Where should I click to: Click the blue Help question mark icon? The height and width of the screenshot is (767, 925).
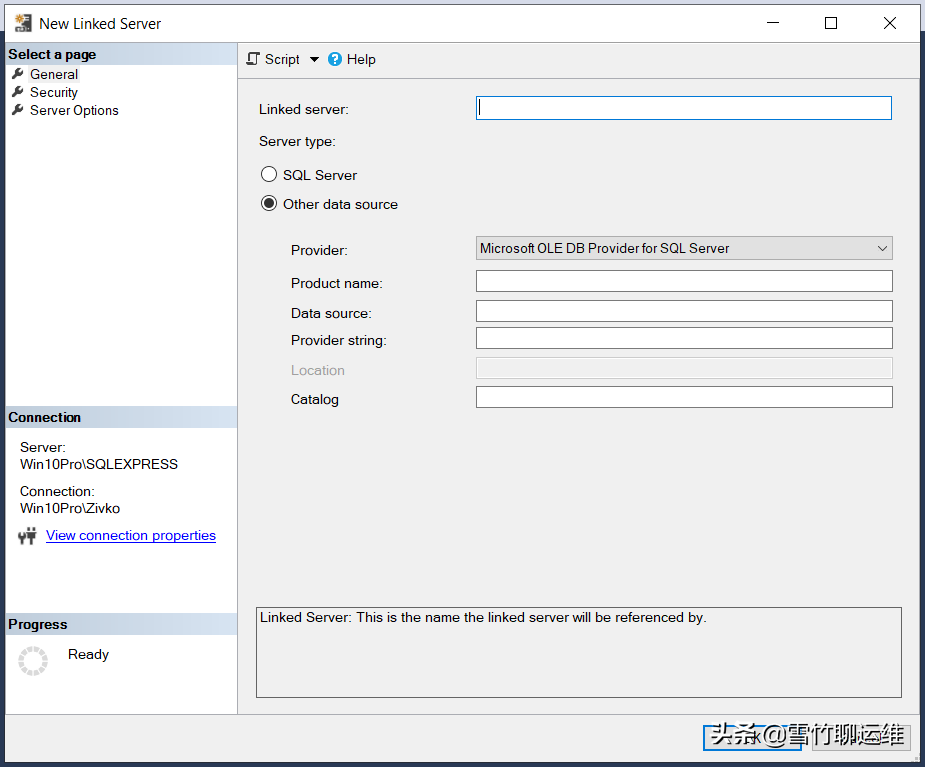click(x=333, y=59)
